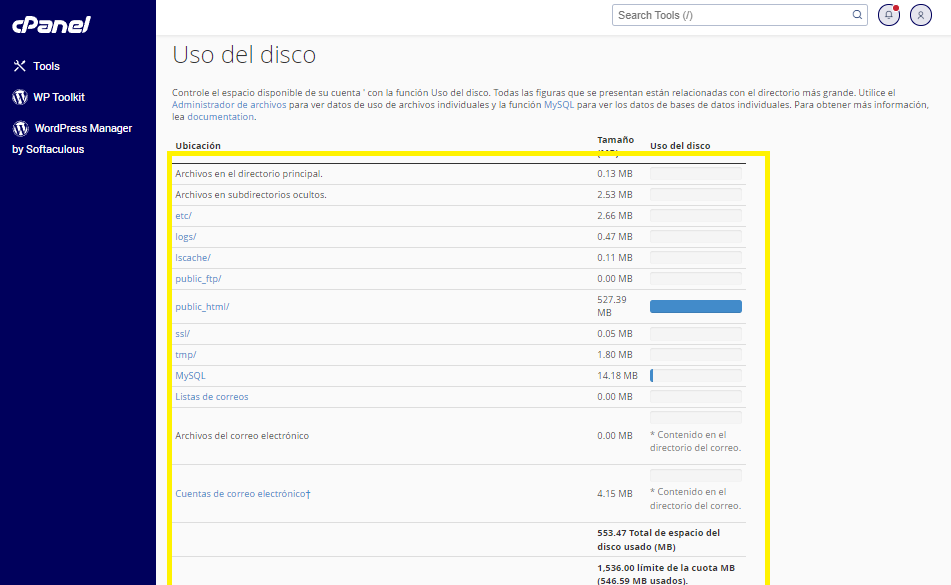Click the search magnifier icon
Screen dimensions: 951x585
click(858, 15)
